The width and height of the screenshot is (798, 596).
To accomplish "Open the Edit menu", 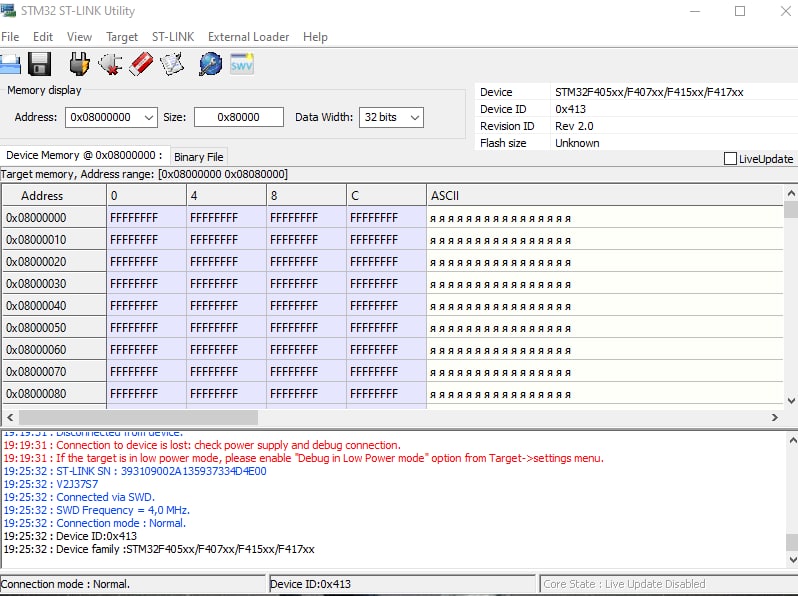I will [x=43, y=37].
